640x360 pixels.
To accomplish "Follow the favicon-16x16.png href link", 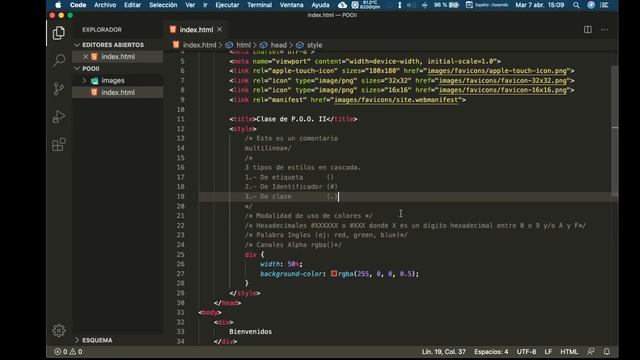I will pyautogui.click(x=502, y=90).
